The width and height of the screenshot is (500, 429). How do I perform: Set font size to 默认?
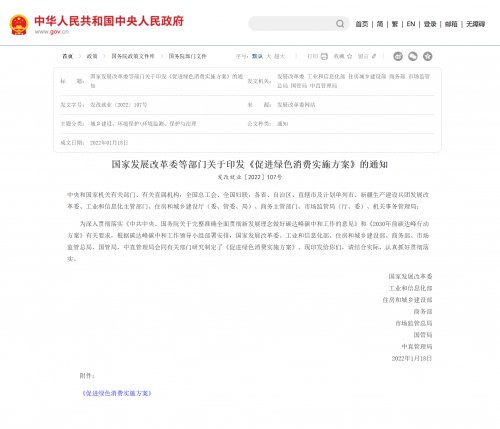pyautogui.click(x=257, y=56)
